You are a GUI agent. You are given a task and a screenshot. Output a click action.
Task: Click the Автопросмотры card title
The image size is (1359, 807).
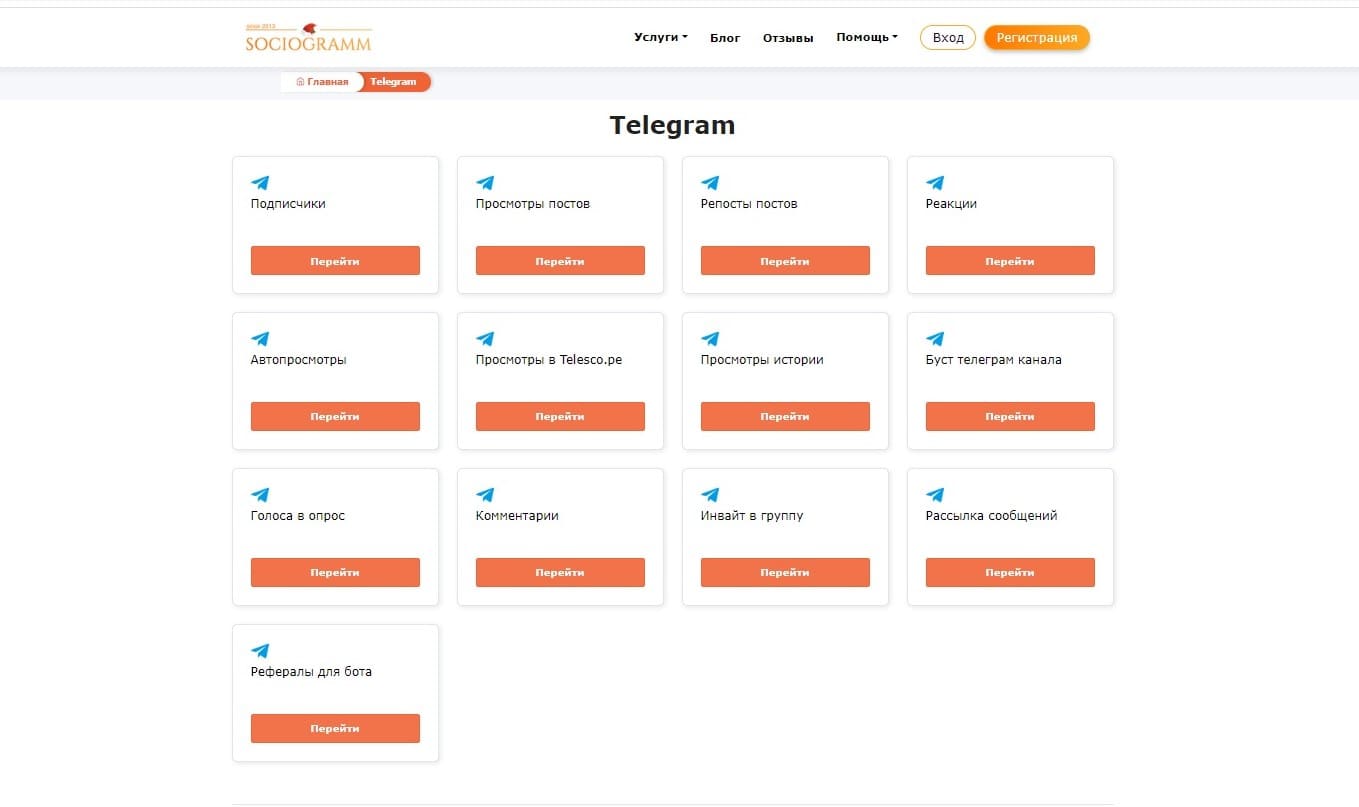click(299, 360)
